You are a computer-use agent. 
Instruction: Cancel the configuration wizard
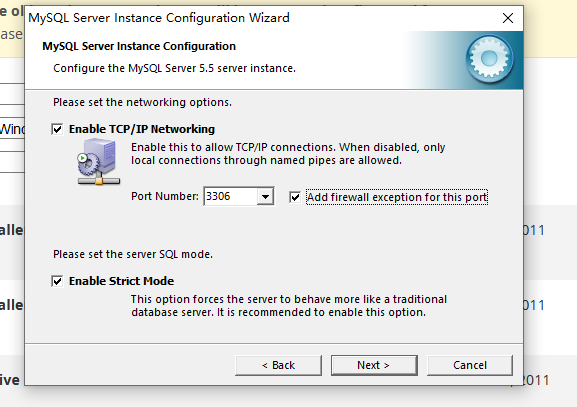(470, 365)
